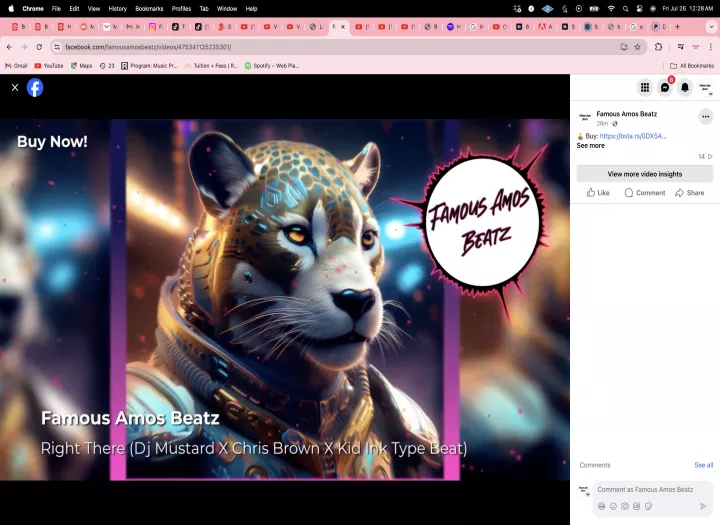
Task: Open the media controls toolbar icon
Action: pyautogui.click(x=681, y=47)
